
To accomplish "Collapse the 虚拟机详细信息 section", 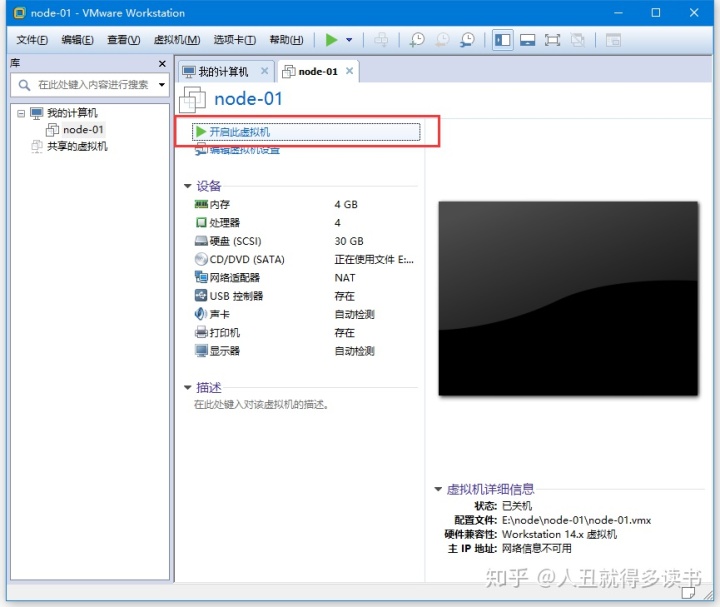I will 438,489.
